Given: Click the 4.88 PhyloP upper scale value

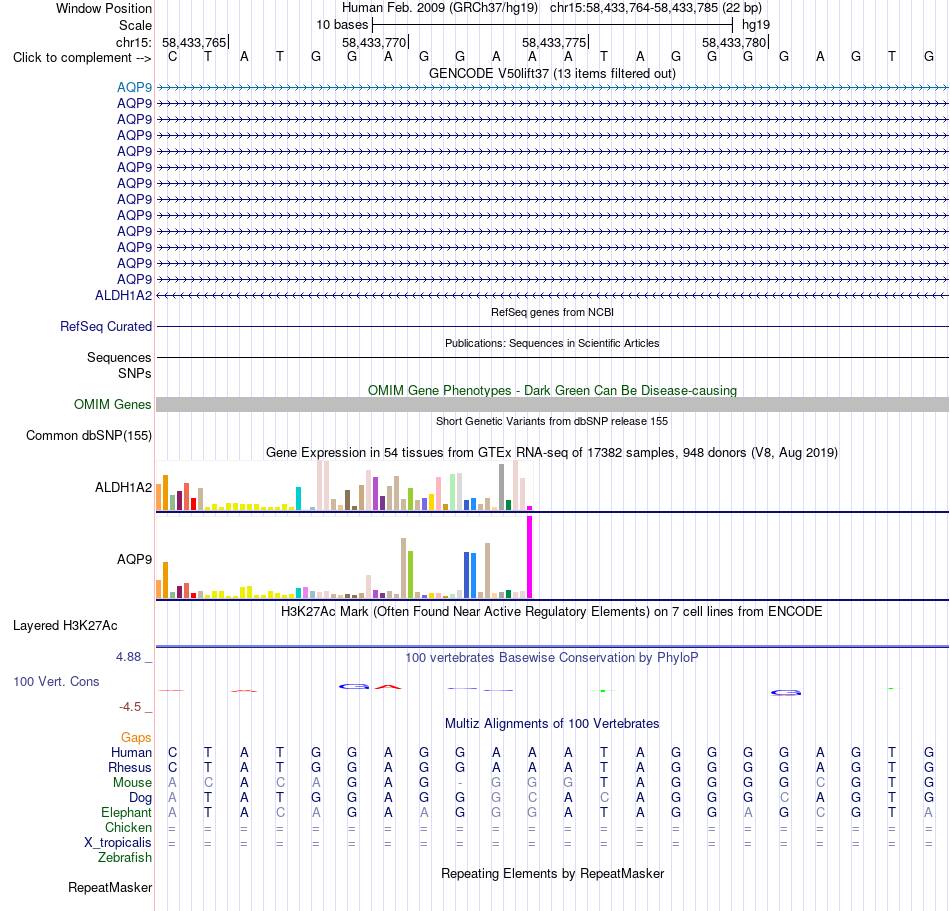Looking at the screenshot, I should coord(128,657).
